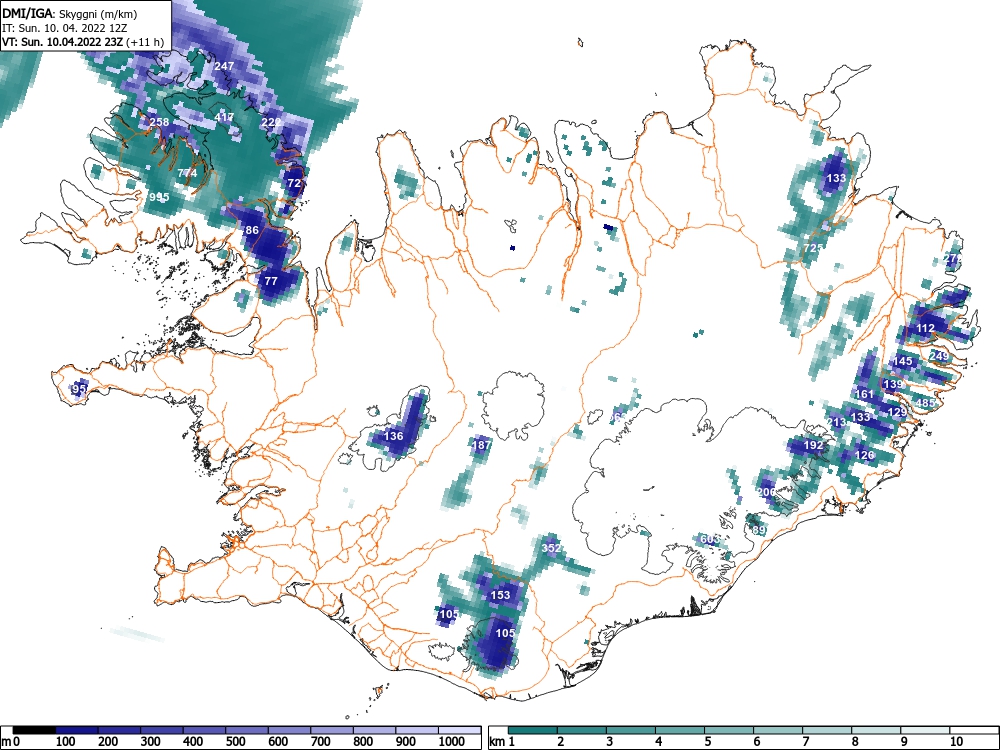Click the '352' visibility value on the map
Screen dimensions: 1000x750
click(551, 548)
